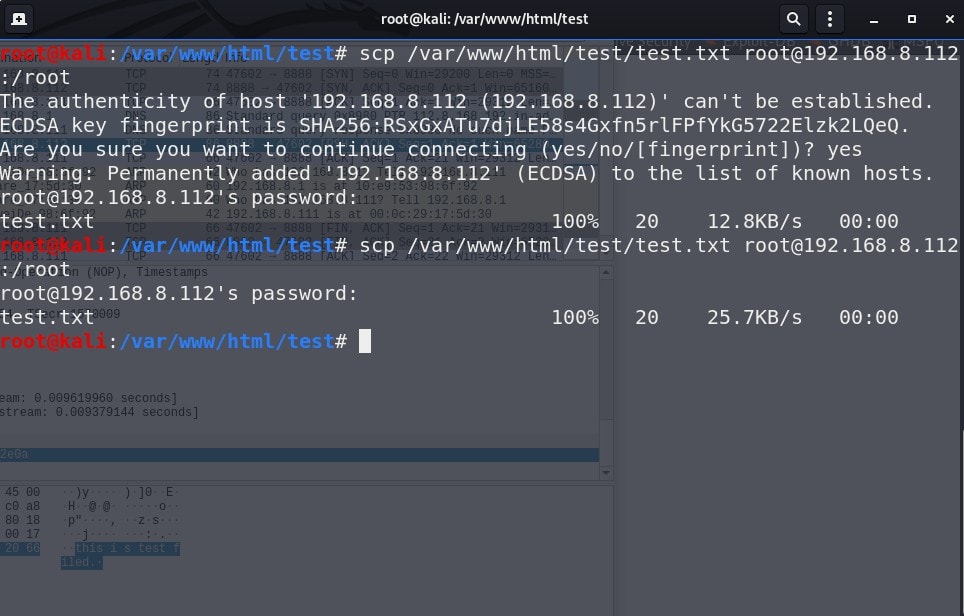Click the authenticity of host warning line
Screen dimensions: 964x616
[467, 101]
